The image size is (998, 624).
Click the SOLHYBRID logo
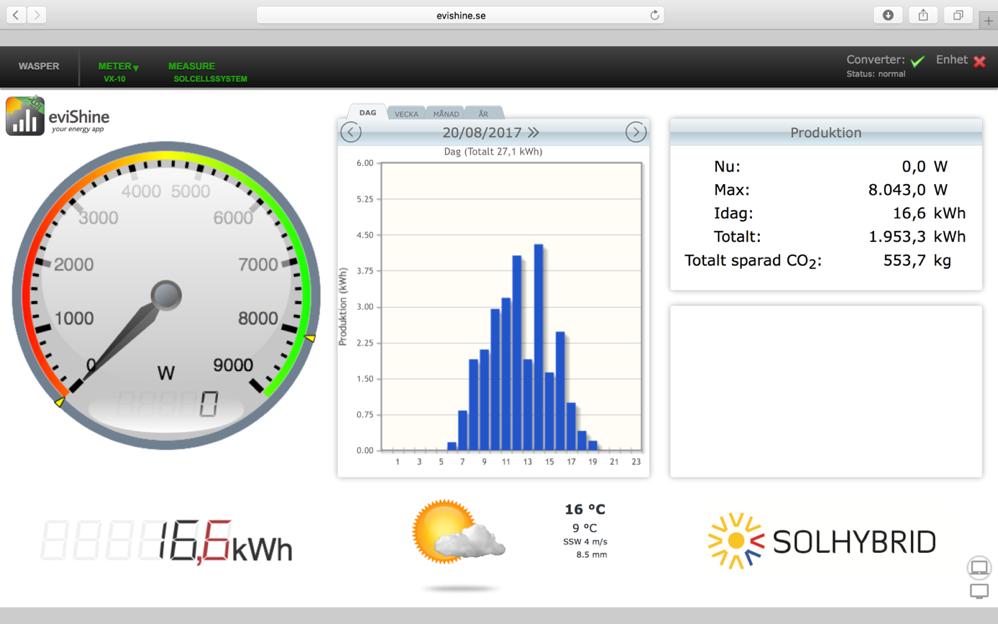pyautogui.click(x=822, y=541)
